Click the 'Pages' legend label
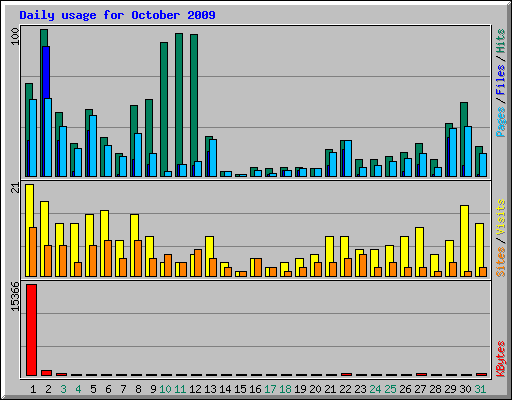The width and height of the screenshot is (512, 400). [500, 122]
